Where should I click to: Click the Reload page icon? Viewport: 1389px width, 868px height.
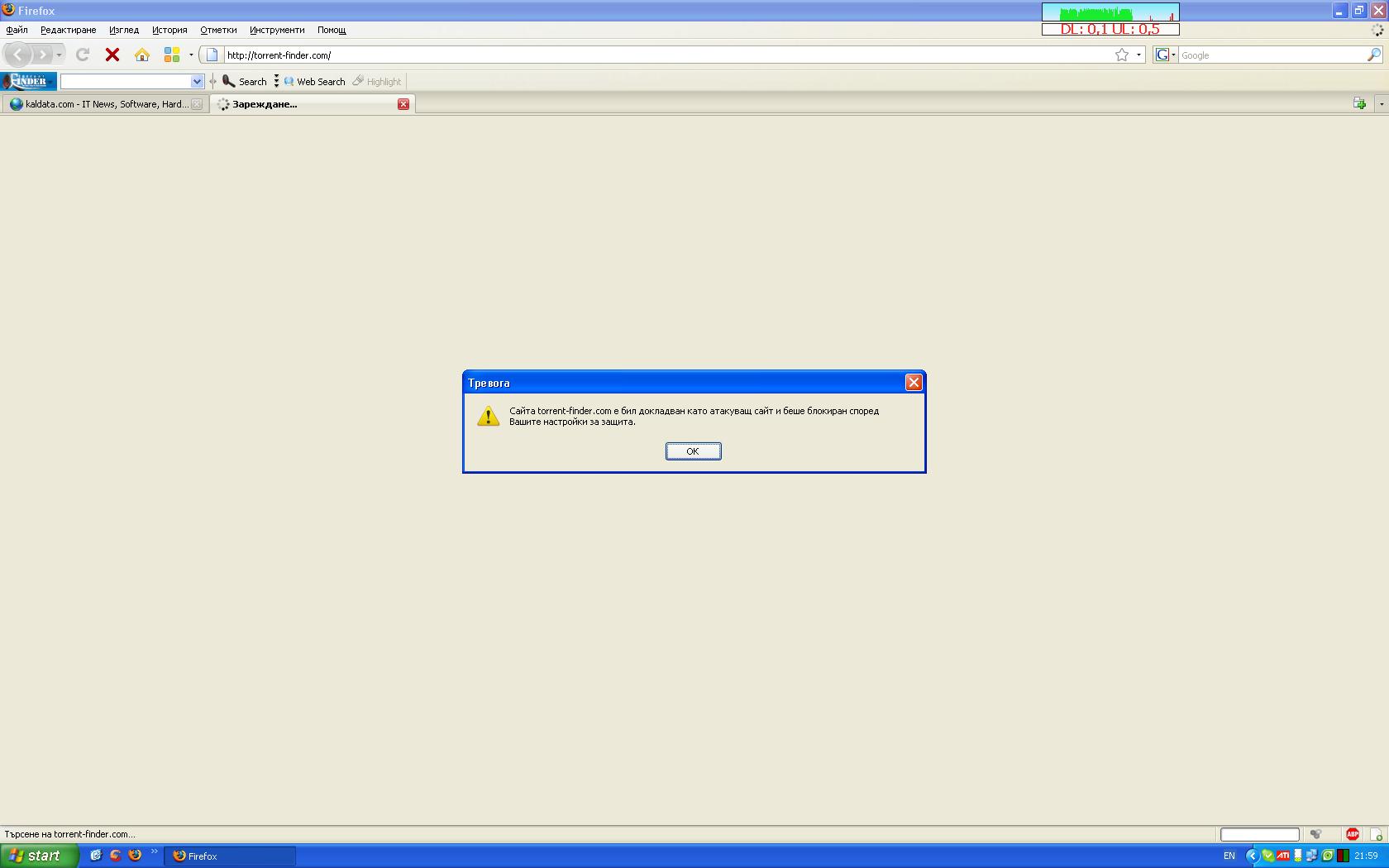pos(83,55)
